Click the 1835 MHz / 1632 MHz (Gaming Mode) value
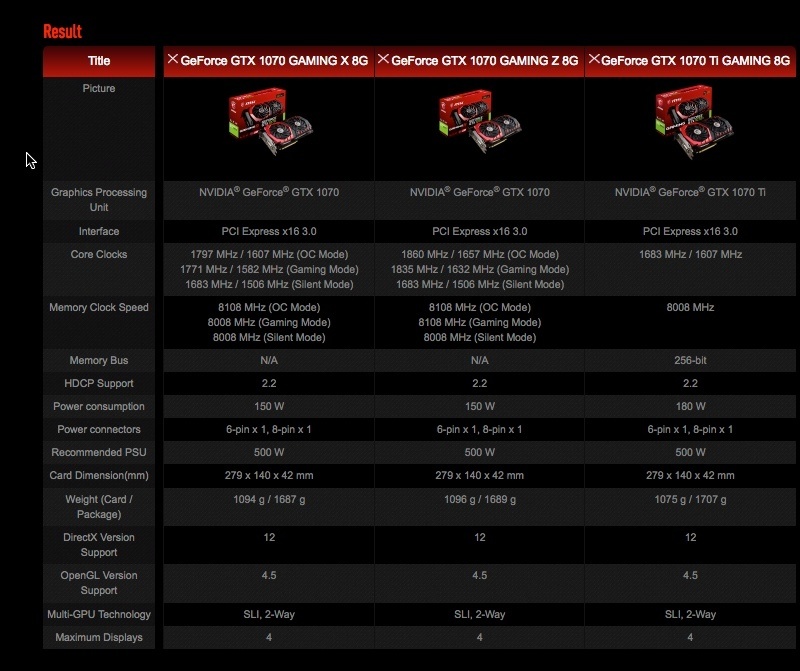 (480, 269)
